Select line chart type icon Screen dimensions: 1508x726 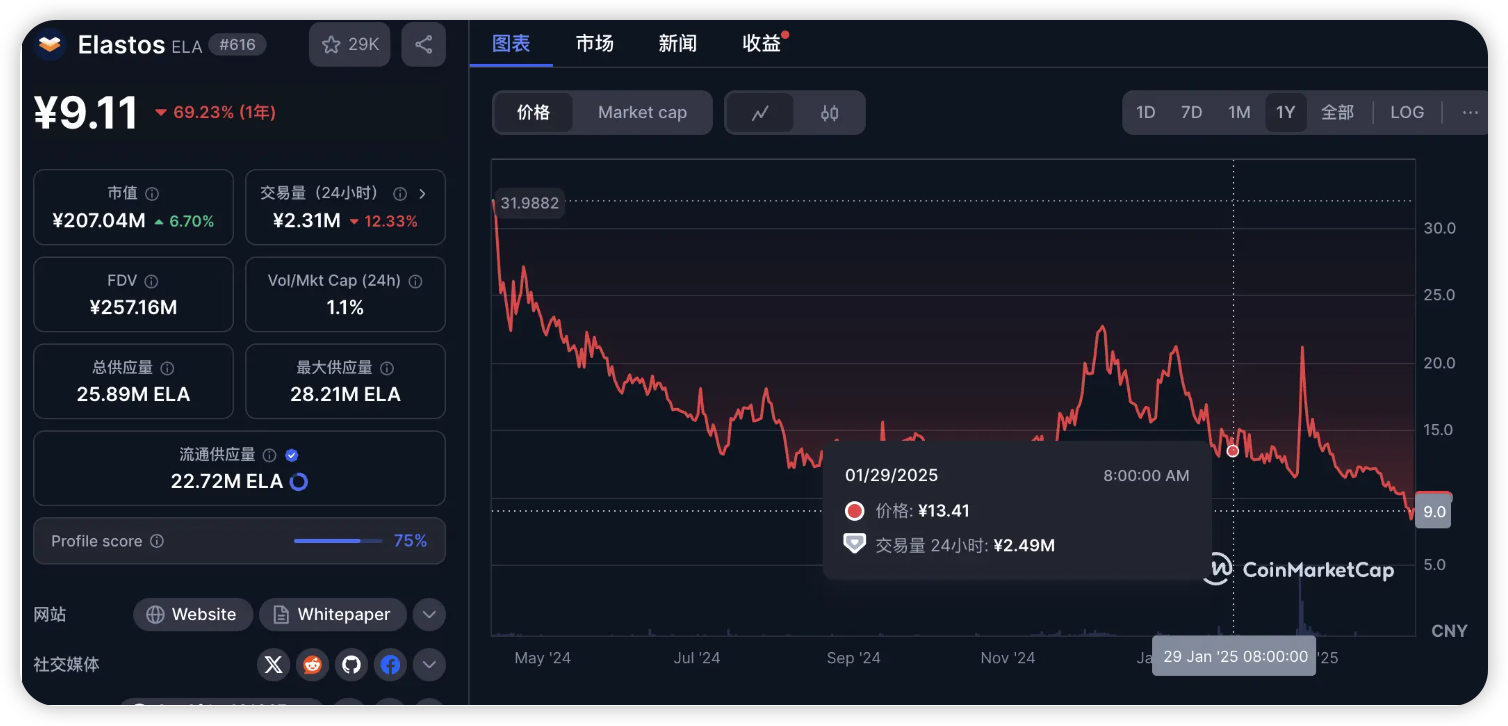click(x=760, y=113)
